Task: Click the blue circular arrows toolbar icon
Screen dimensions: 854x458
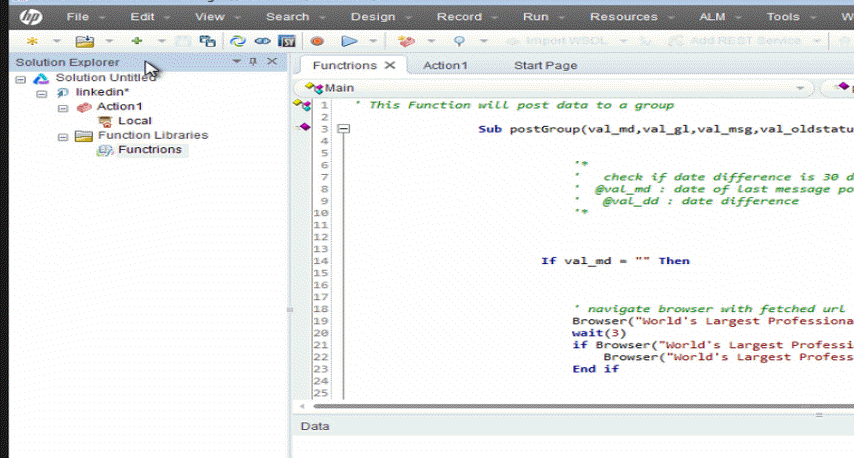Action: click(x=237, y=41)
